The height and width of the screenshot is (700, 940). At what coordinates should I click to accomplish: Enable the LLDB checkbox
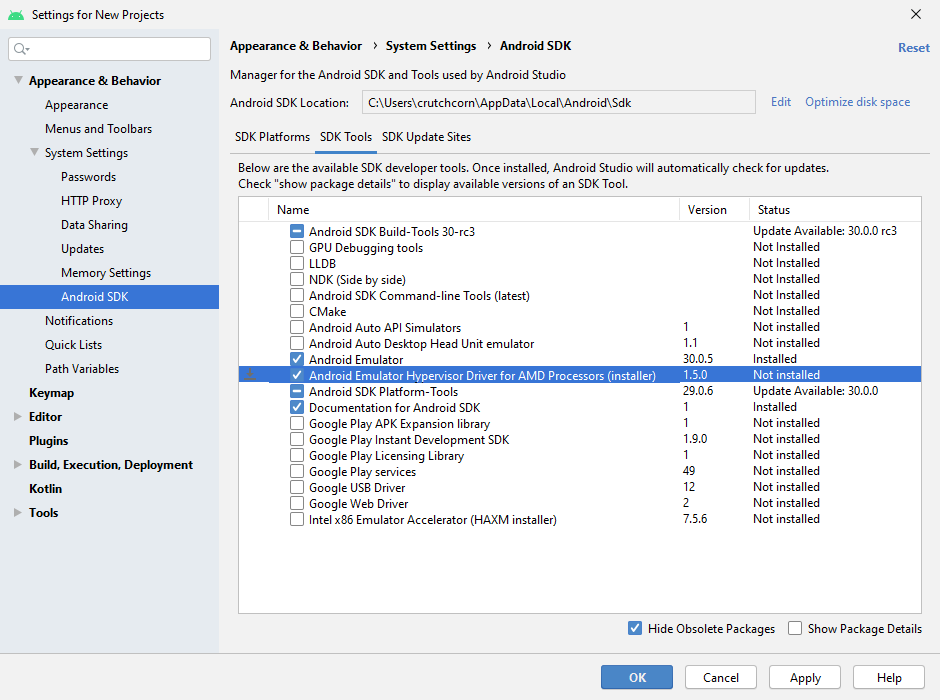click(x=297, y=263)
